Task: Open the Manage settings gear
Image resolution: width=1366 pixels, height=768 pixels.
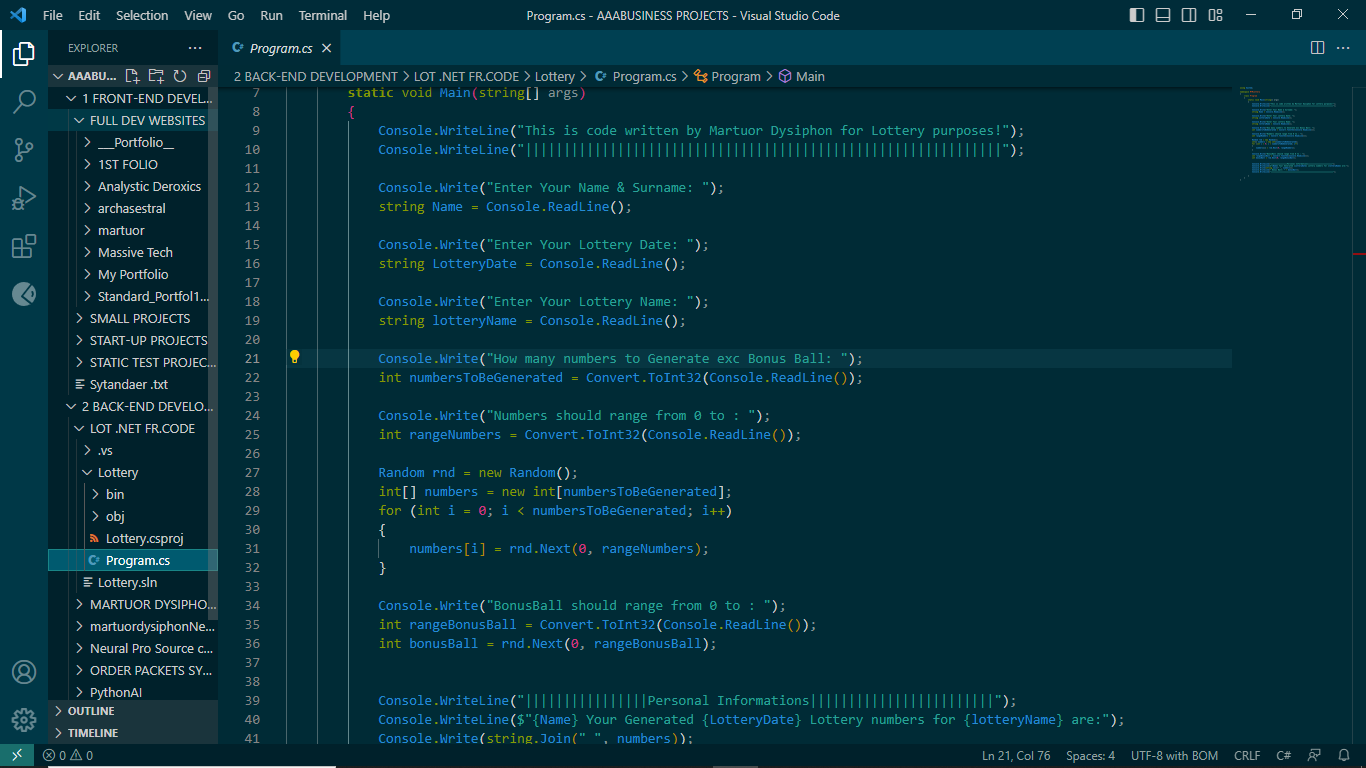Action: (x=24, y=719)
